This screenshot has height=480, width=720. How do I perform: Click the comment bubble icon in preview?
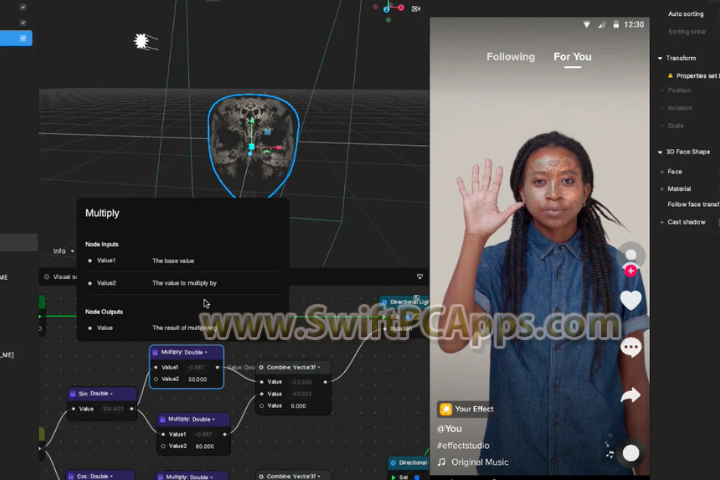click(631, 347)
